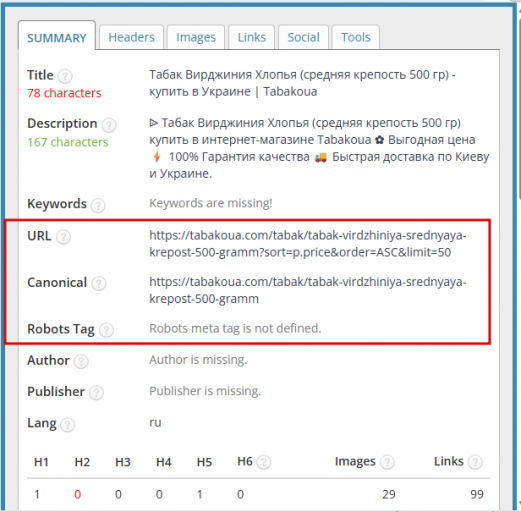Click the red H2 count value 0
The image size is (521, 512).
click(78, 494)
